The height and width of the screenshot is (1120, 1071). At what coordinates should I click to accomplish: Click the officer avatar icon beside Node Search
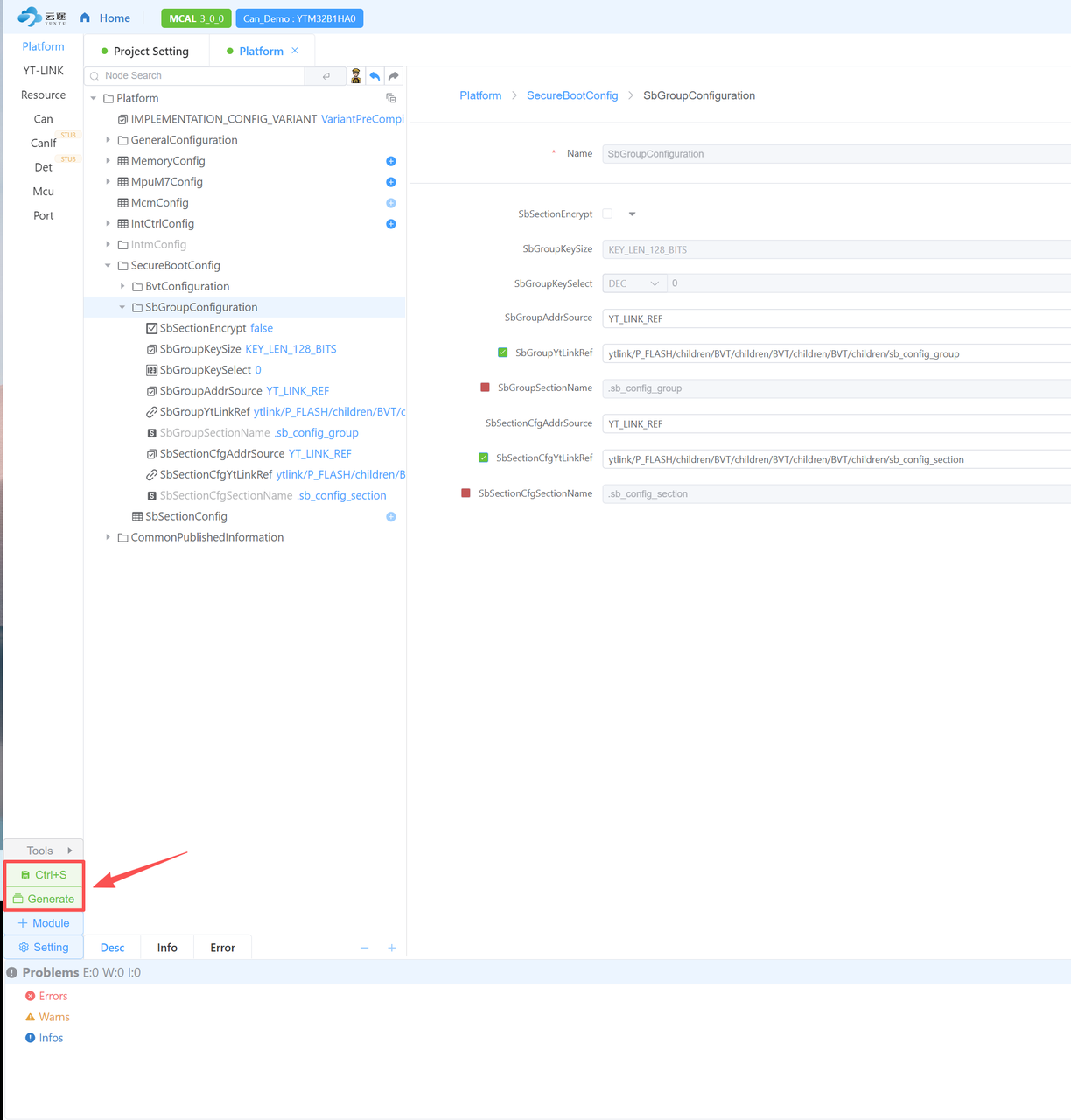tap(356, 76)
